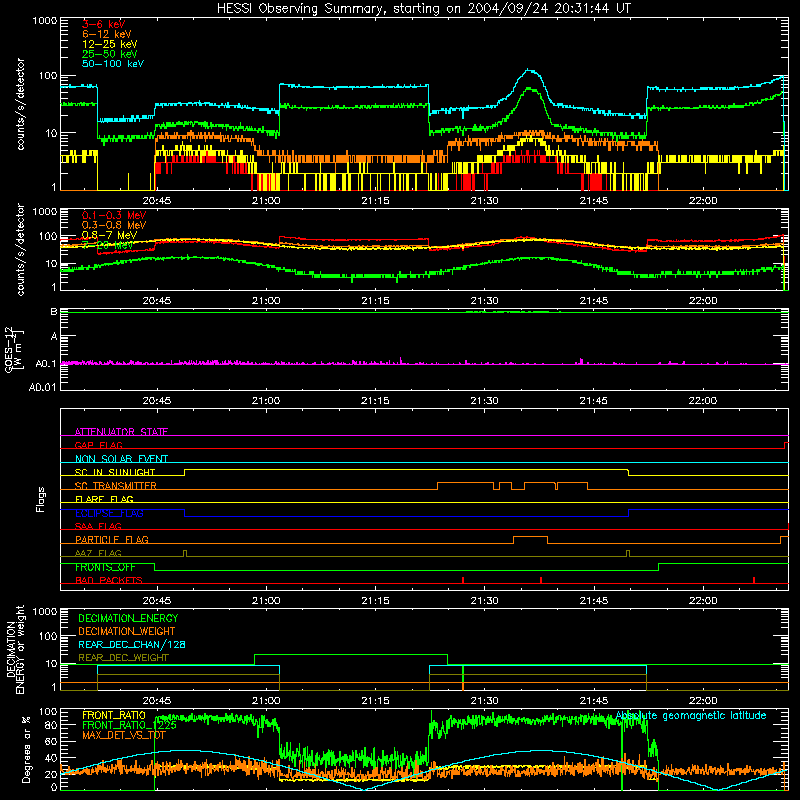Screen dimensions: 800x800
Task: Click the peak of the cyan 50-100 keV curve
Action: [x=530, y=70]
